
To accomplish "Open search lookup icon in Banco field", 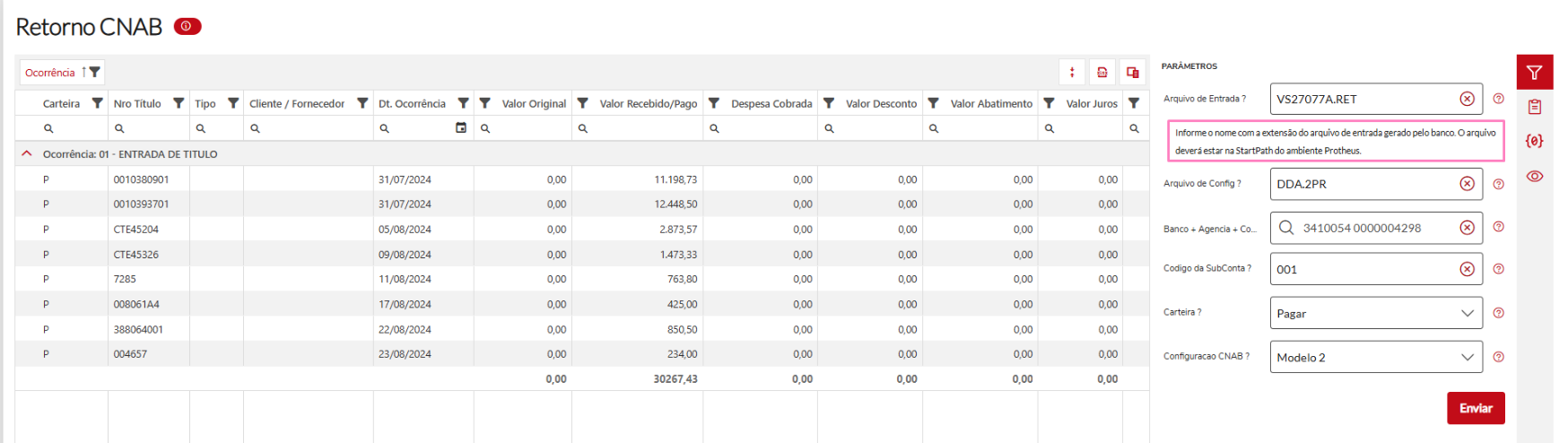I will [x=1286, y=228].
